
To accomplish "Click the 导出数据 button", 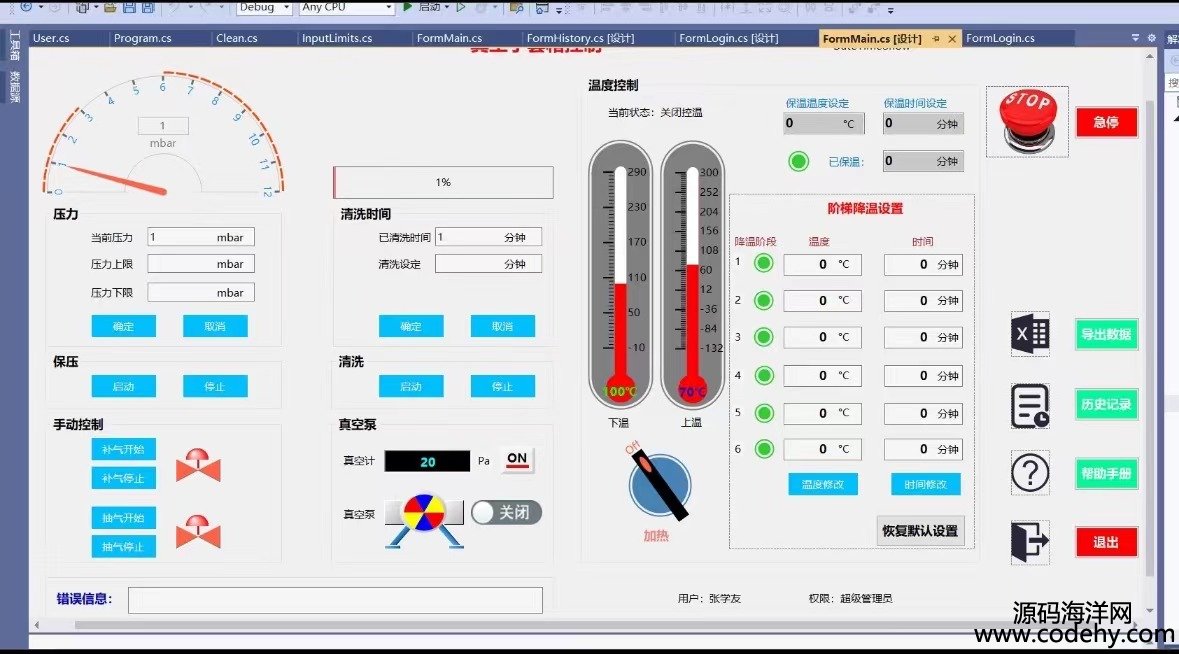I will click(1106, 335).
